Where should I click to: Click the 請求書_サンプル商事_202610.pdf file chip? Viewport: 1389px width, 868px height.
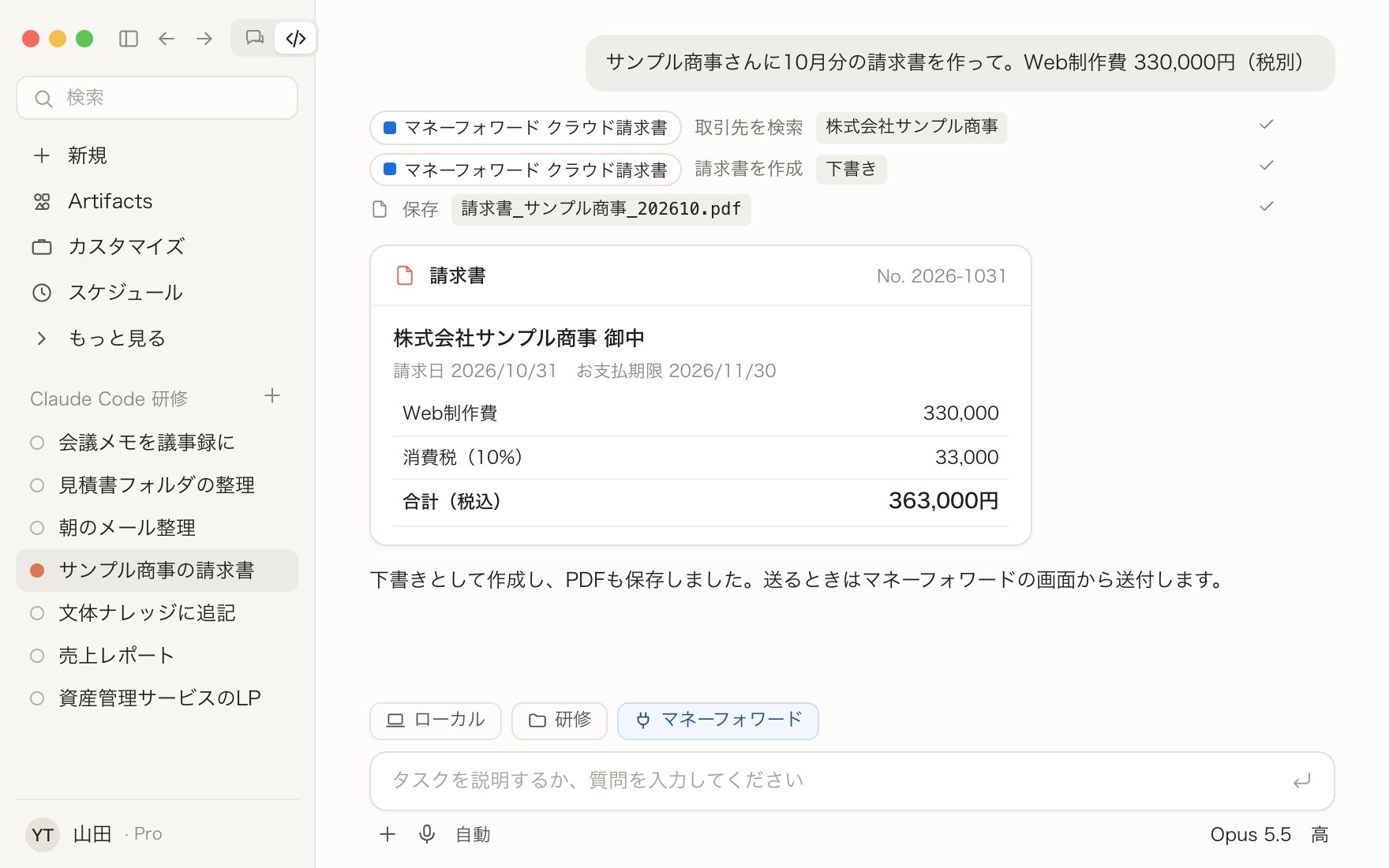tap(601, 209)
